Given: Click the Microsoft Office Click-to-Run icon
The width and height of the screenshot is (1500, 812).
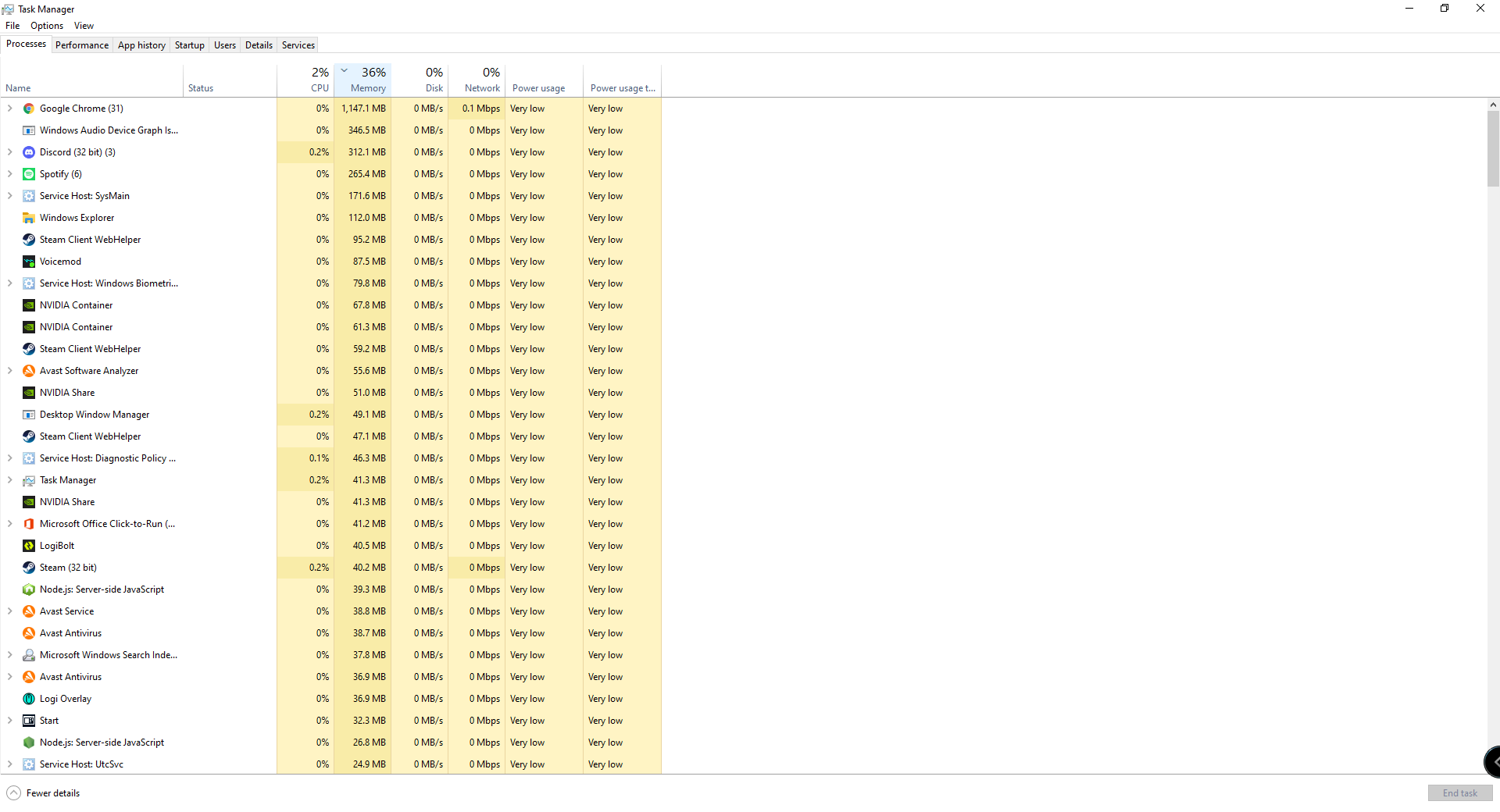Looking at the screenshot, I should click(x=29, y=524).
